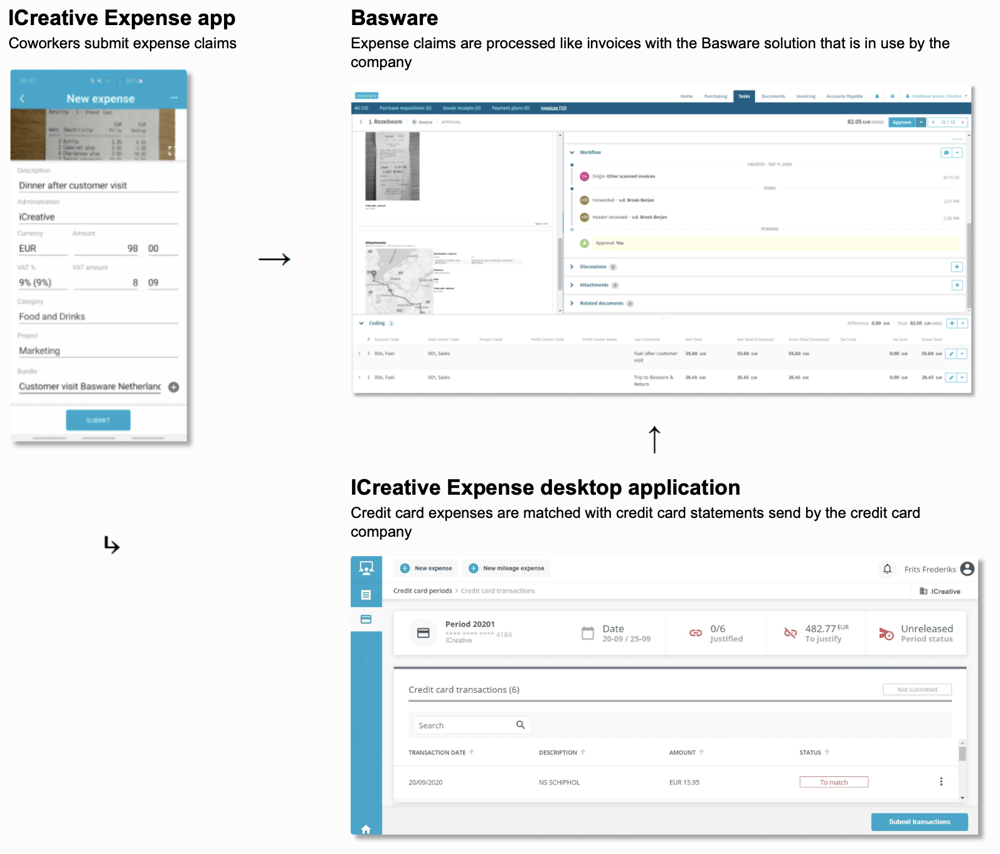The image size is (1000, 854).
Task: Click the comment icon in Workflow section
Action: pos(946,152)
